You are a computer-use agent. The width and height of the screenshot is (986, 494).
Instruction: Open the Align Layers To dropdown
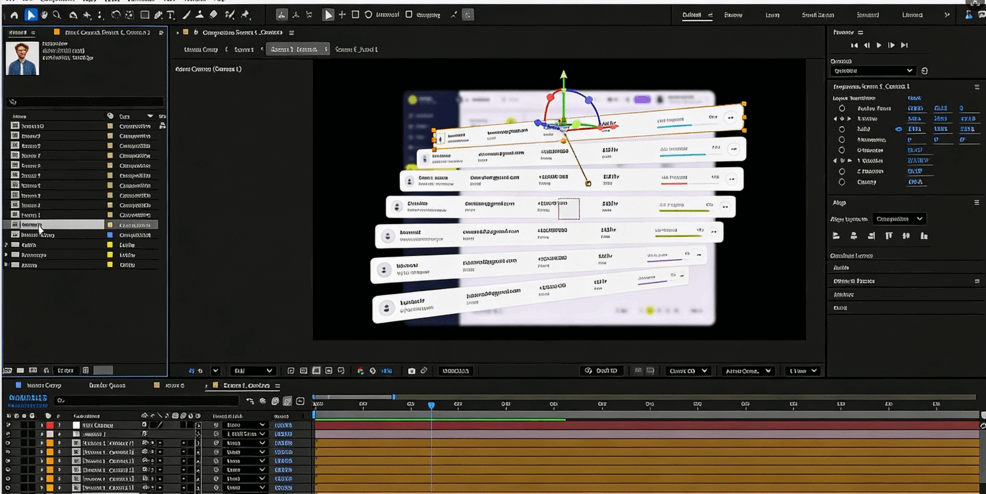point(898,218)
